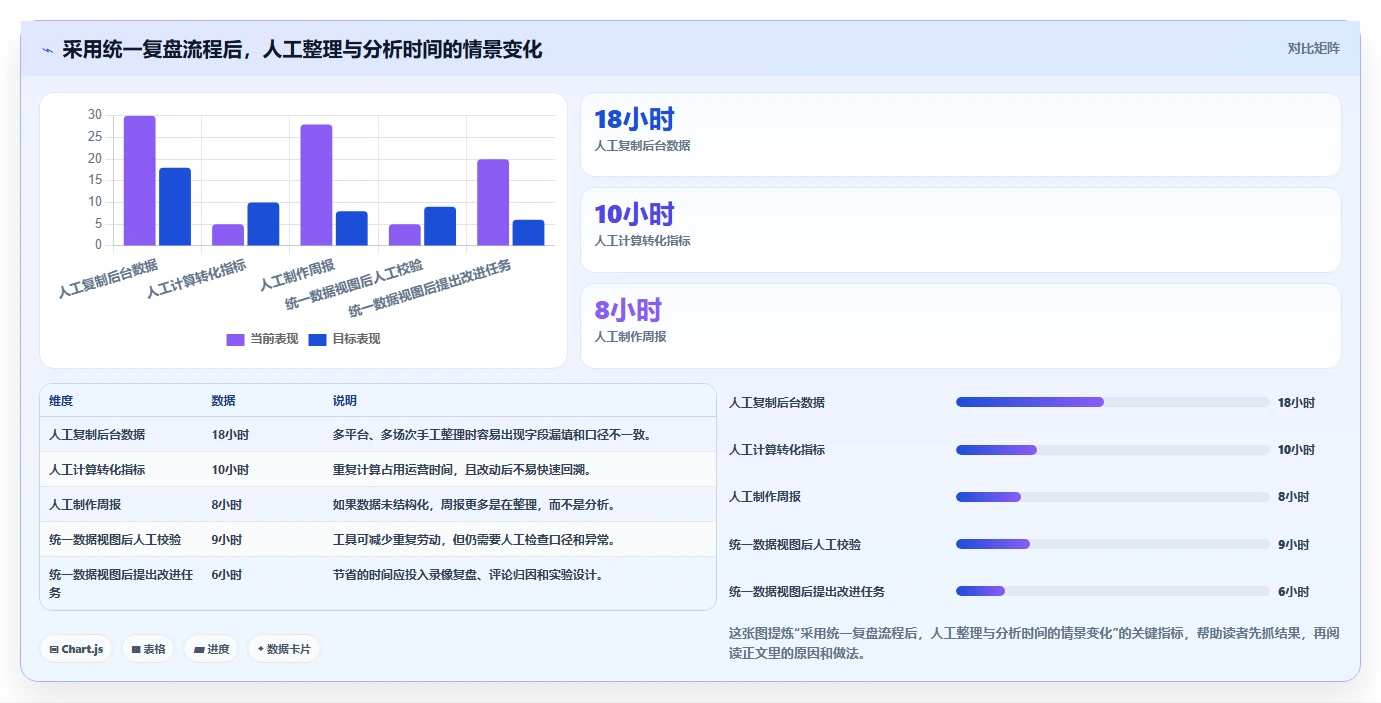Select the 进度 tag
The height and width of the screenshot is (703, 1381).
(211, 649)
